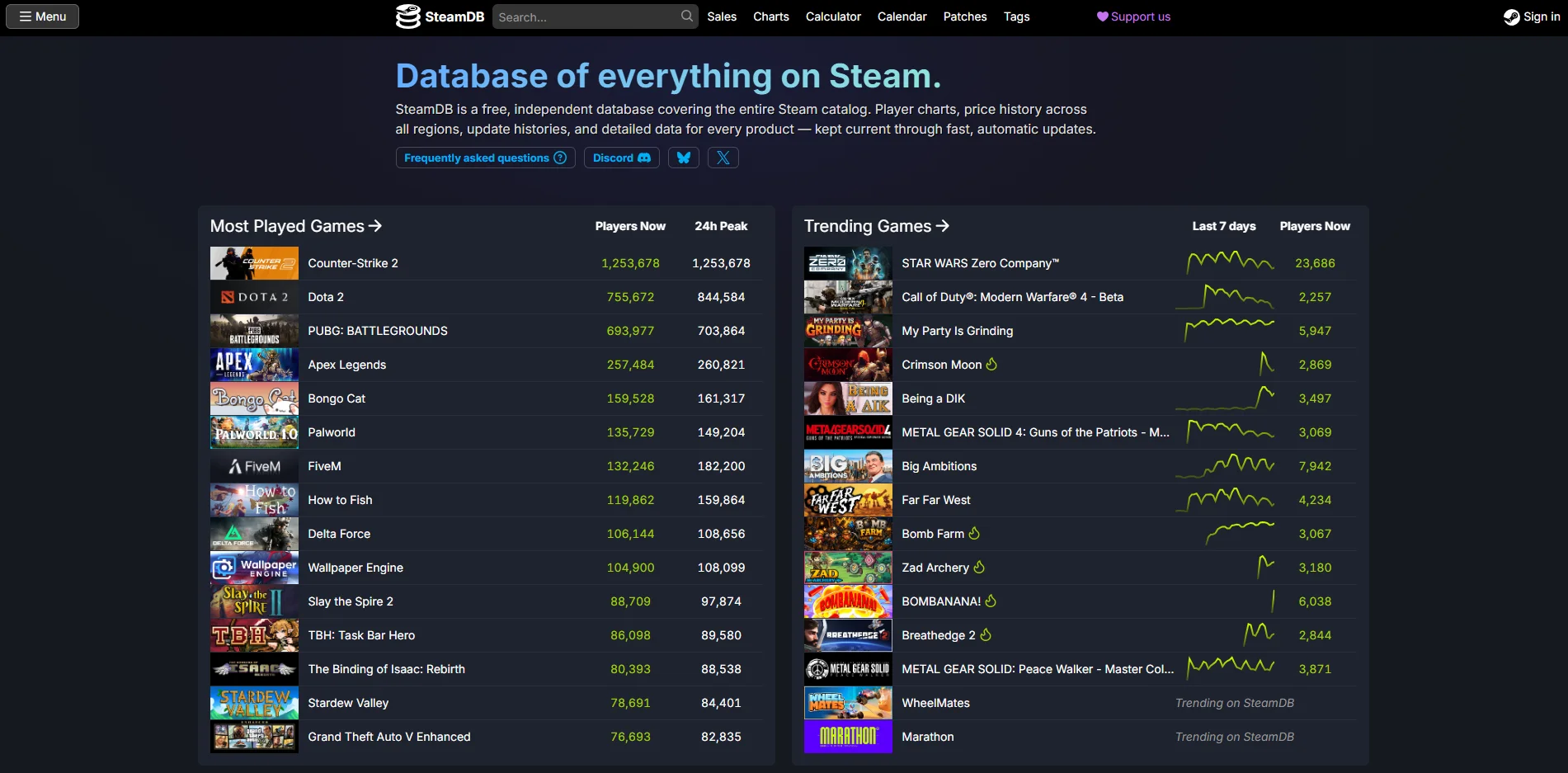The image size is (1568, 773).
Task: Open the Apex Legends thumbnail
Action: click(x=254, y=365)
